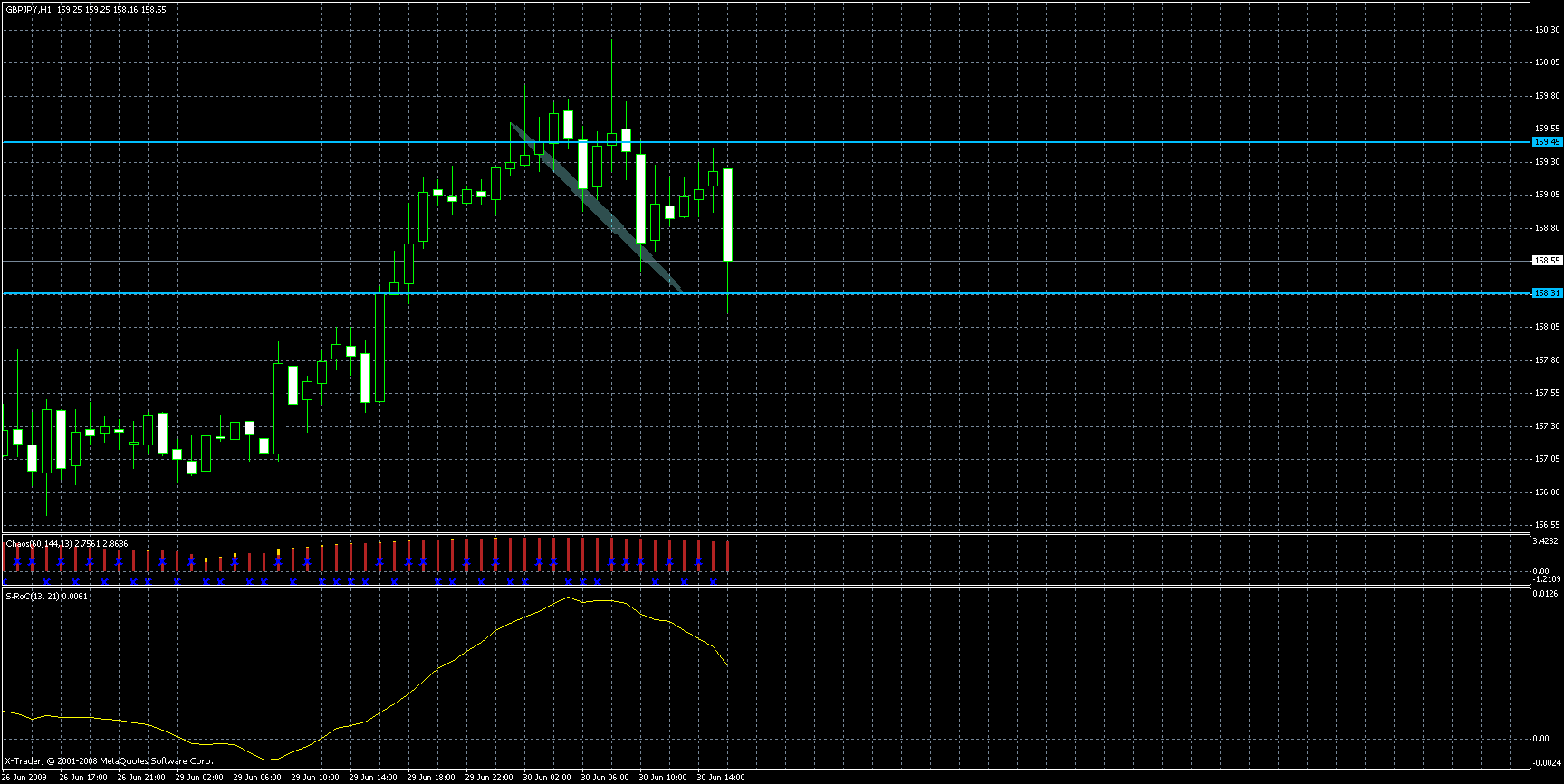Click the 29 Jun 14:00 time label
Screen dimensions: 1564x784
[373, 778]
